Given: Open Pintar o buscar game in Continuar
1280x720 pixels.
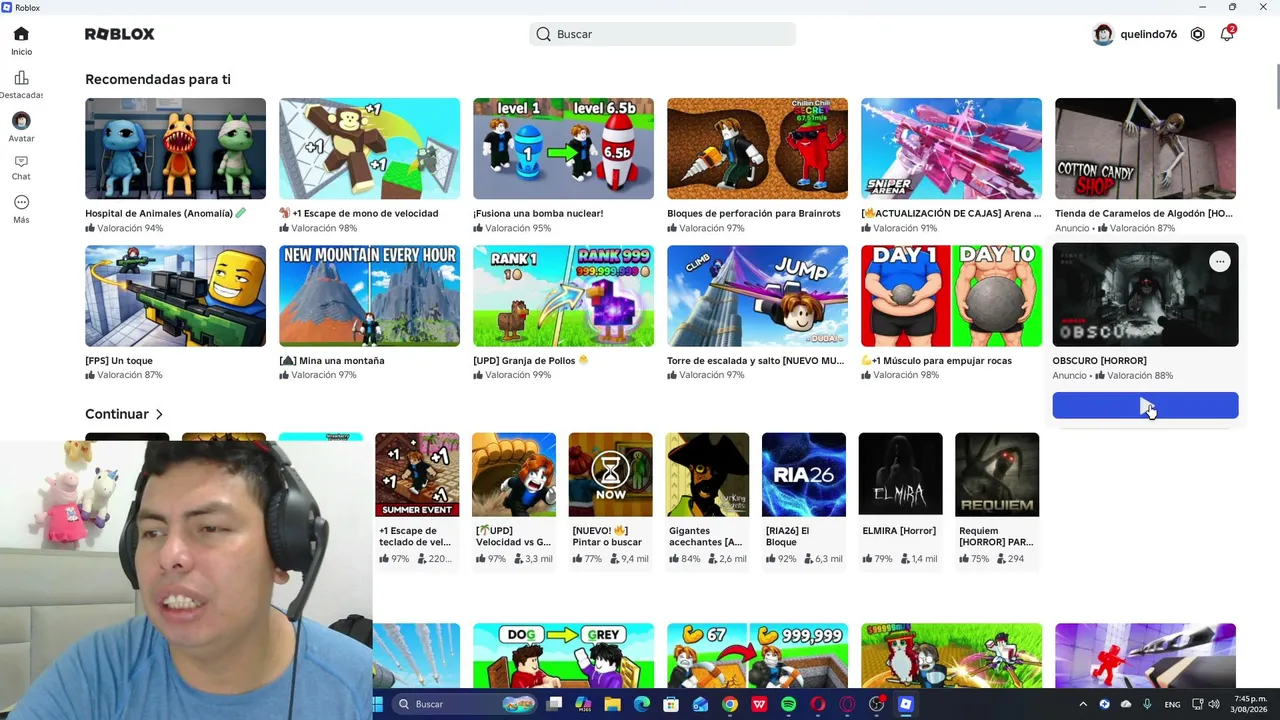Looking at the screenshot, I should [x=610, y=475].
